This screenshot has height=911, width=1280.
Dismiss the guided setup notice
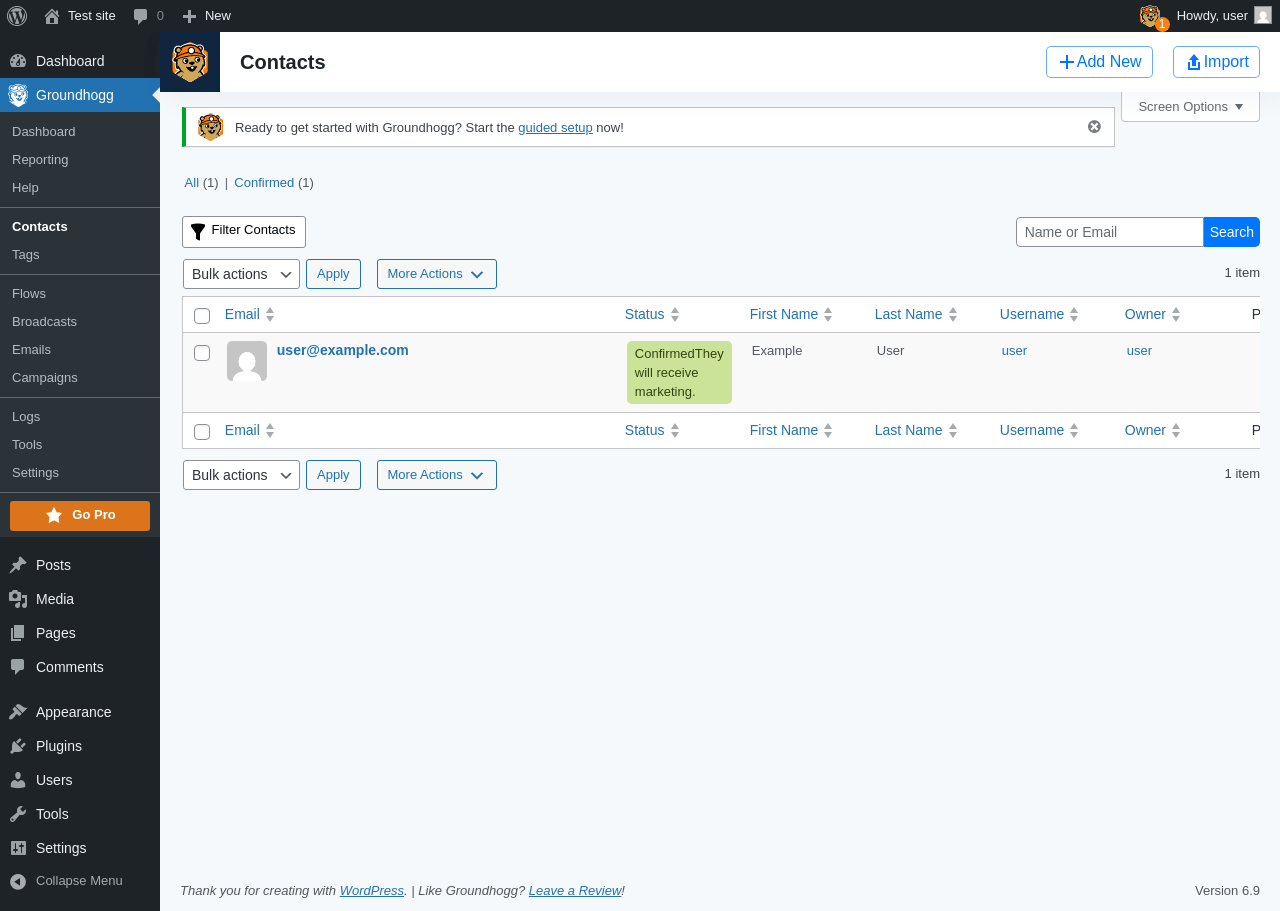pos(1094,127)
